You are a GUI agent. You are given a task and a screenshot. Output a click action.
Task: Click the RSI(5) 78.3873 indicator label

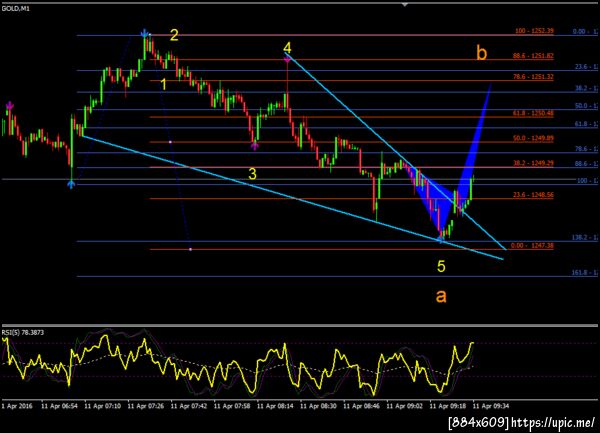point(23,332)
